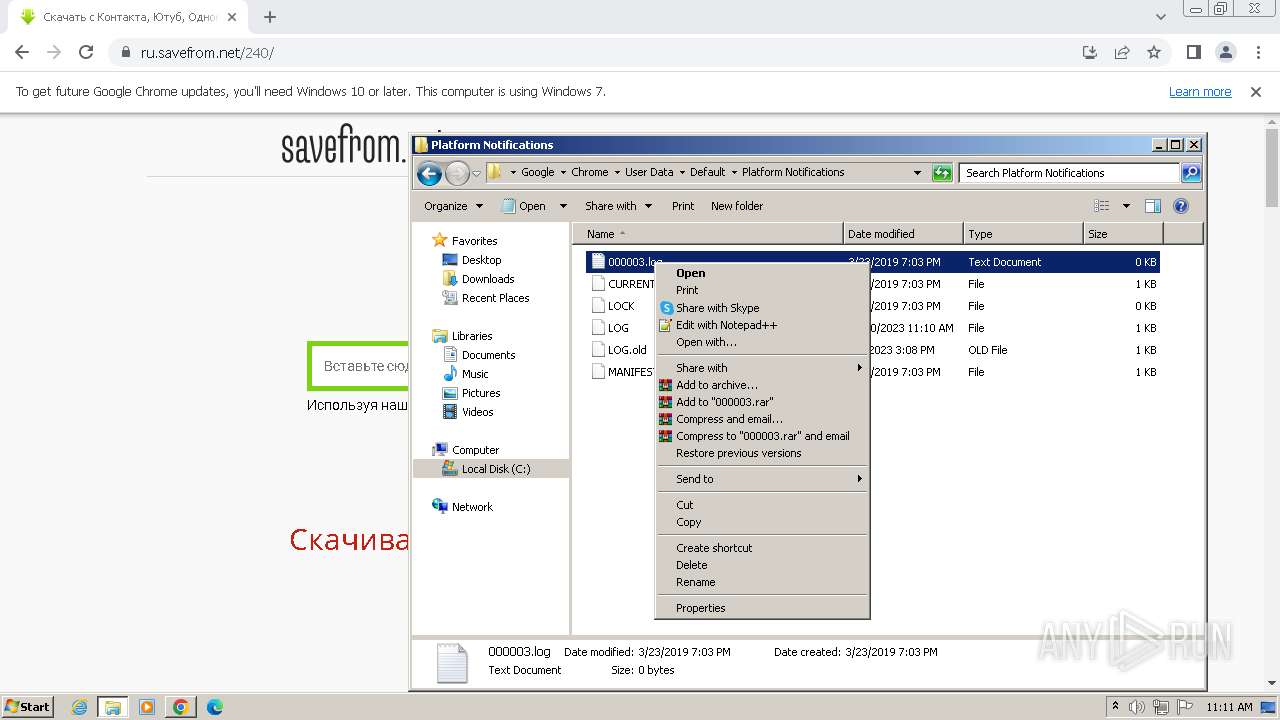
Task: Select Copy in context menu
Action: pyautogui.click(x=762, y=522)
